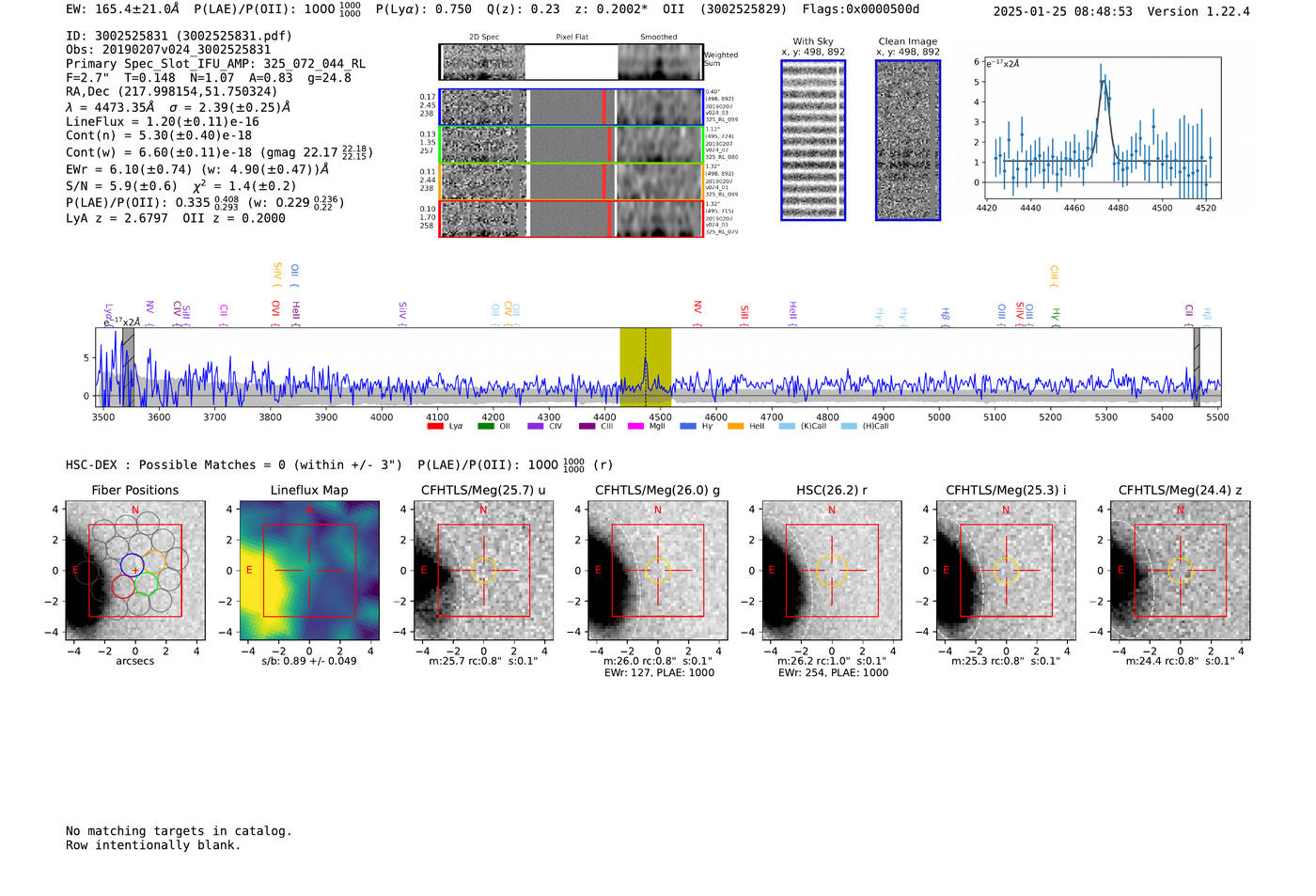Screen dimensions: 1316x896
Task: Click the ID: 3002525831 line
Action: (179, 36)
